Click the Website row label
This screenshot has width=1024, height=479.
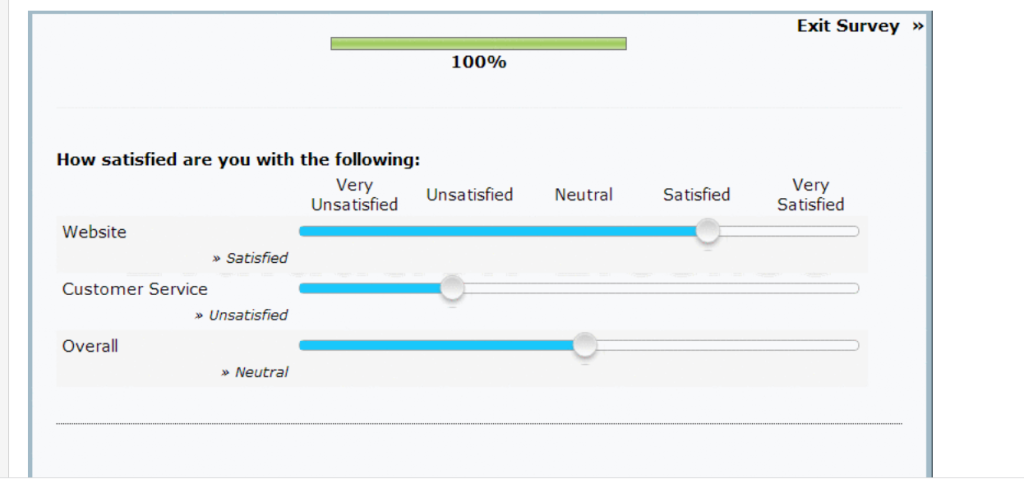(95, 232)
